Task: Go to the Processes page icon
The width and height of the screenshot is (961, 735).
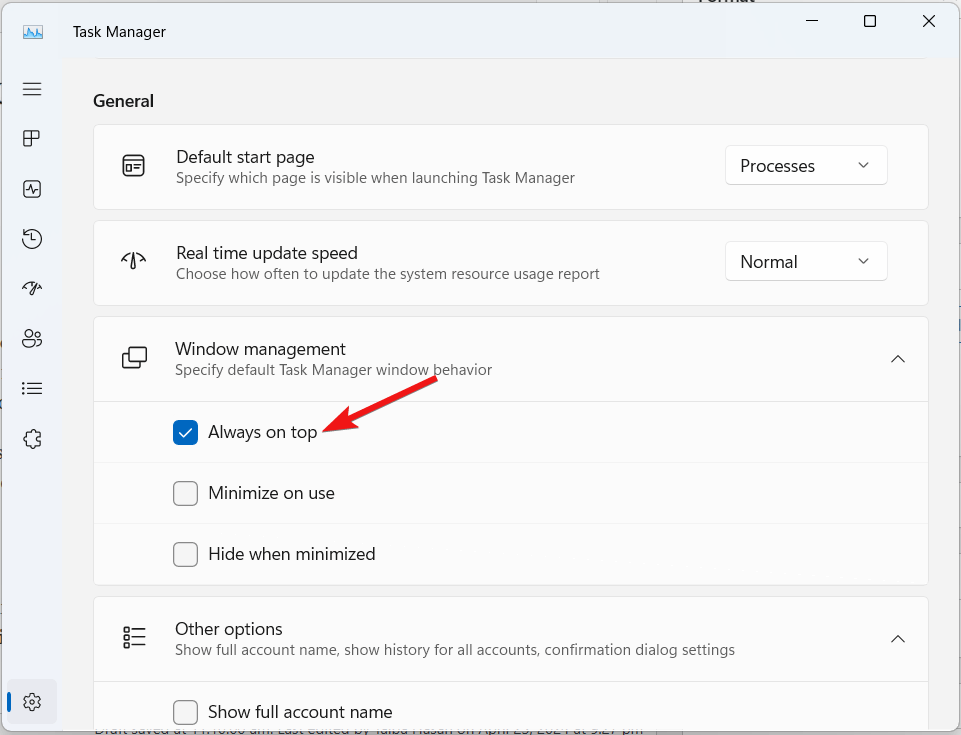Action: click(x=32, y=138)
